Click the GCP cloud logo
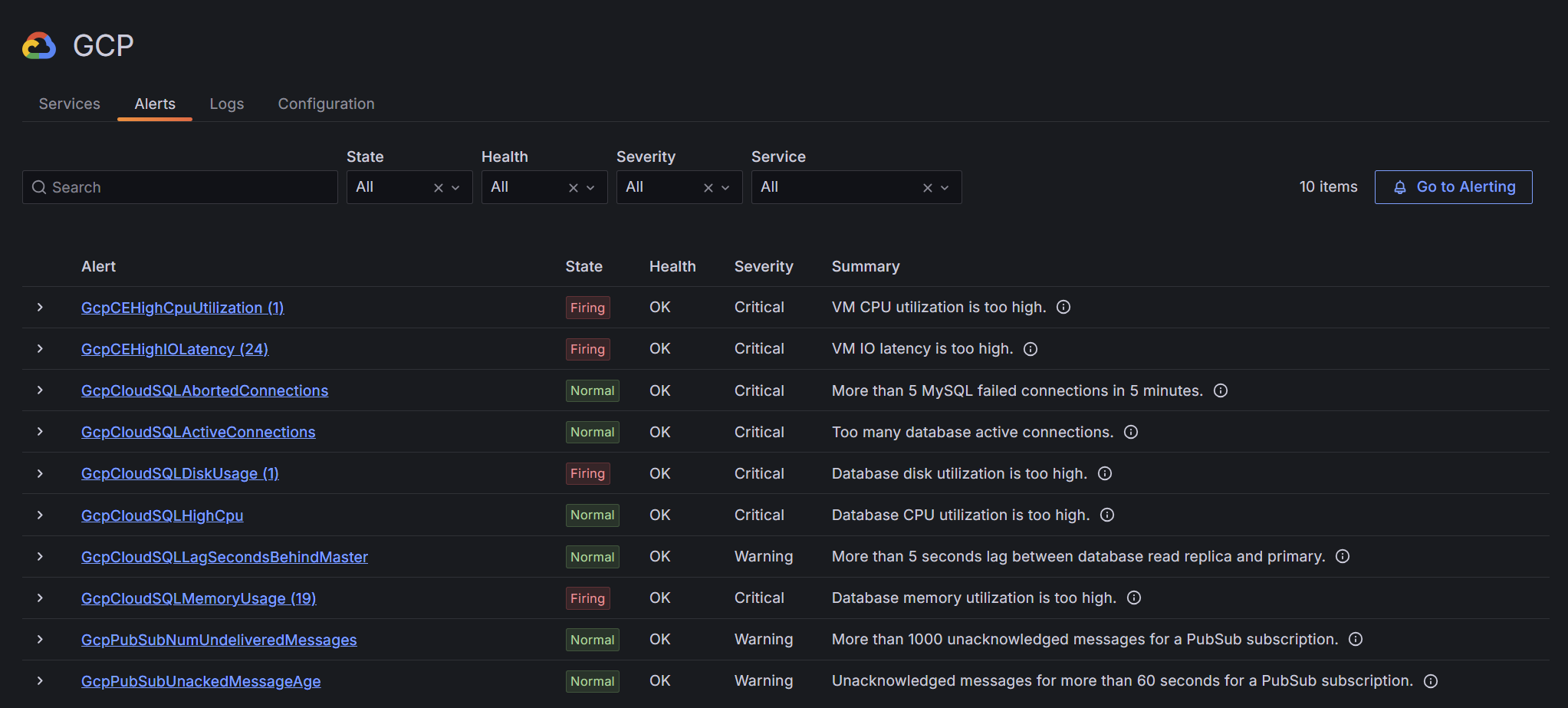 [x=39, y=46]
